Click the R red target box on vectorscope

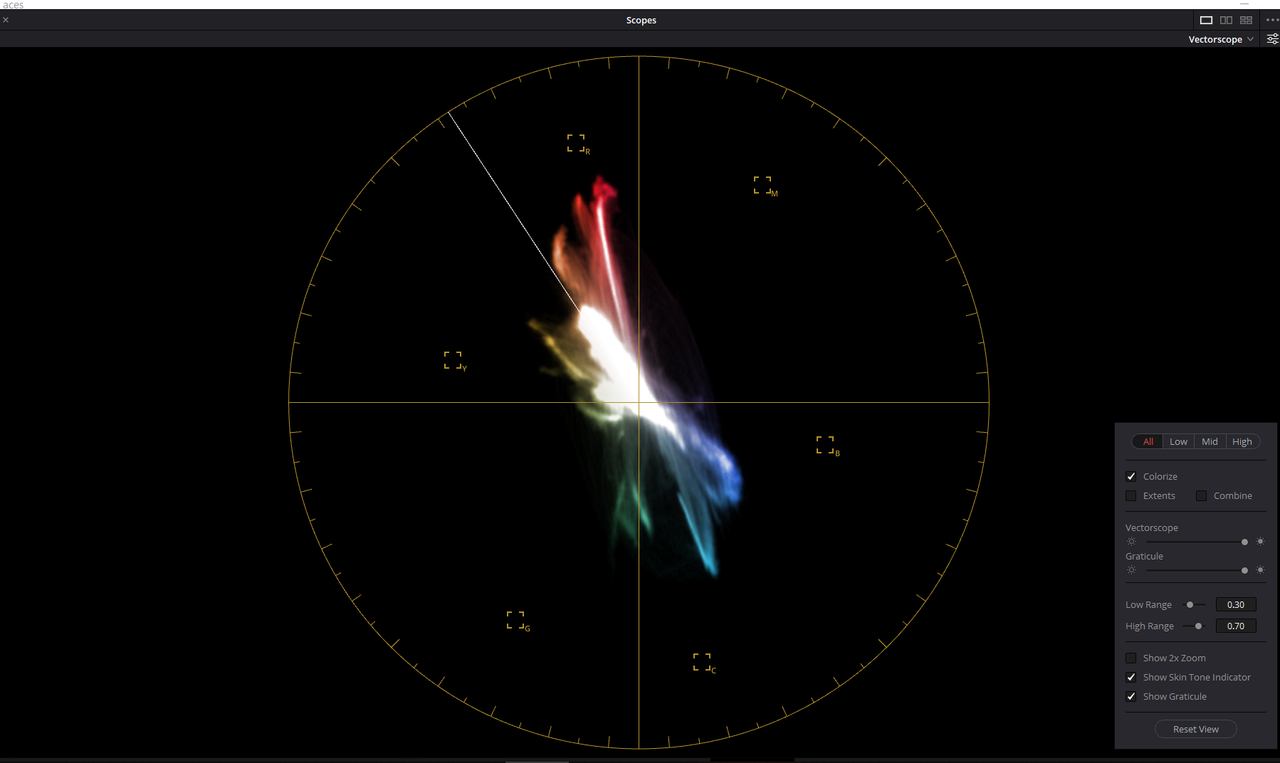pos(576,143)
